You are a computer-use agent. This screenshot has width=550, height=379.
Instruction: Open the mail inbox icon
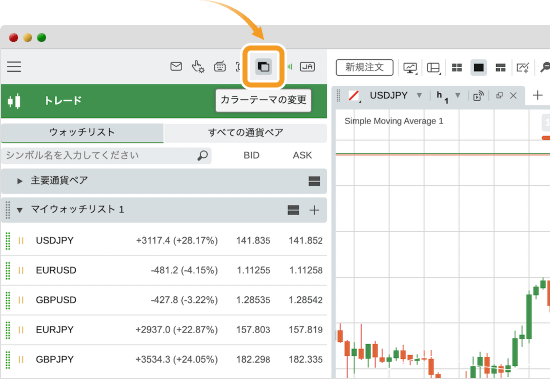176,66
